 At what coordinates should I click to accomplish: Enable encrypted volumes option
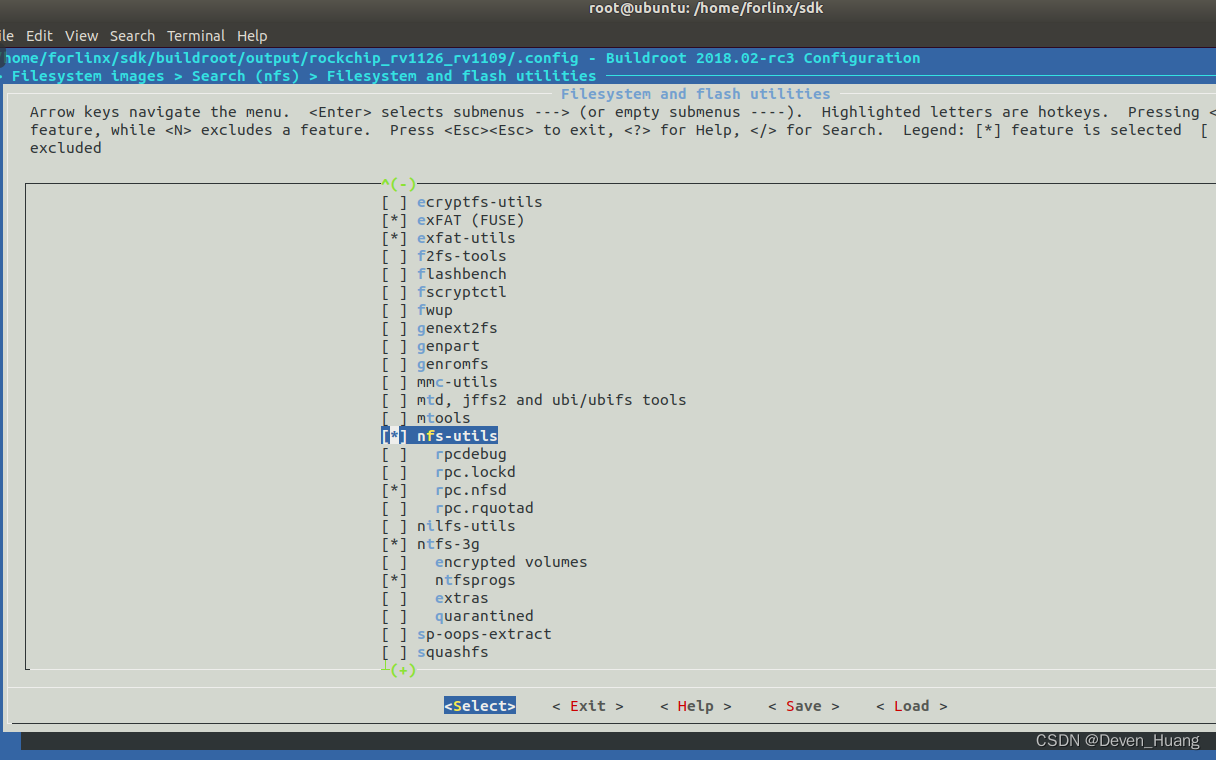pyautogui.click(x=394, y=562)
